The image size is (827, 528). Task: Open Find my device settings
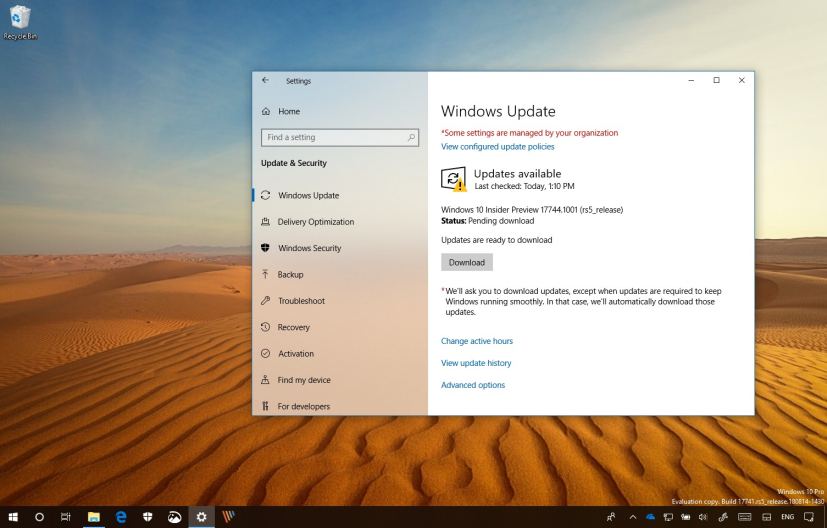coord(296,380)
